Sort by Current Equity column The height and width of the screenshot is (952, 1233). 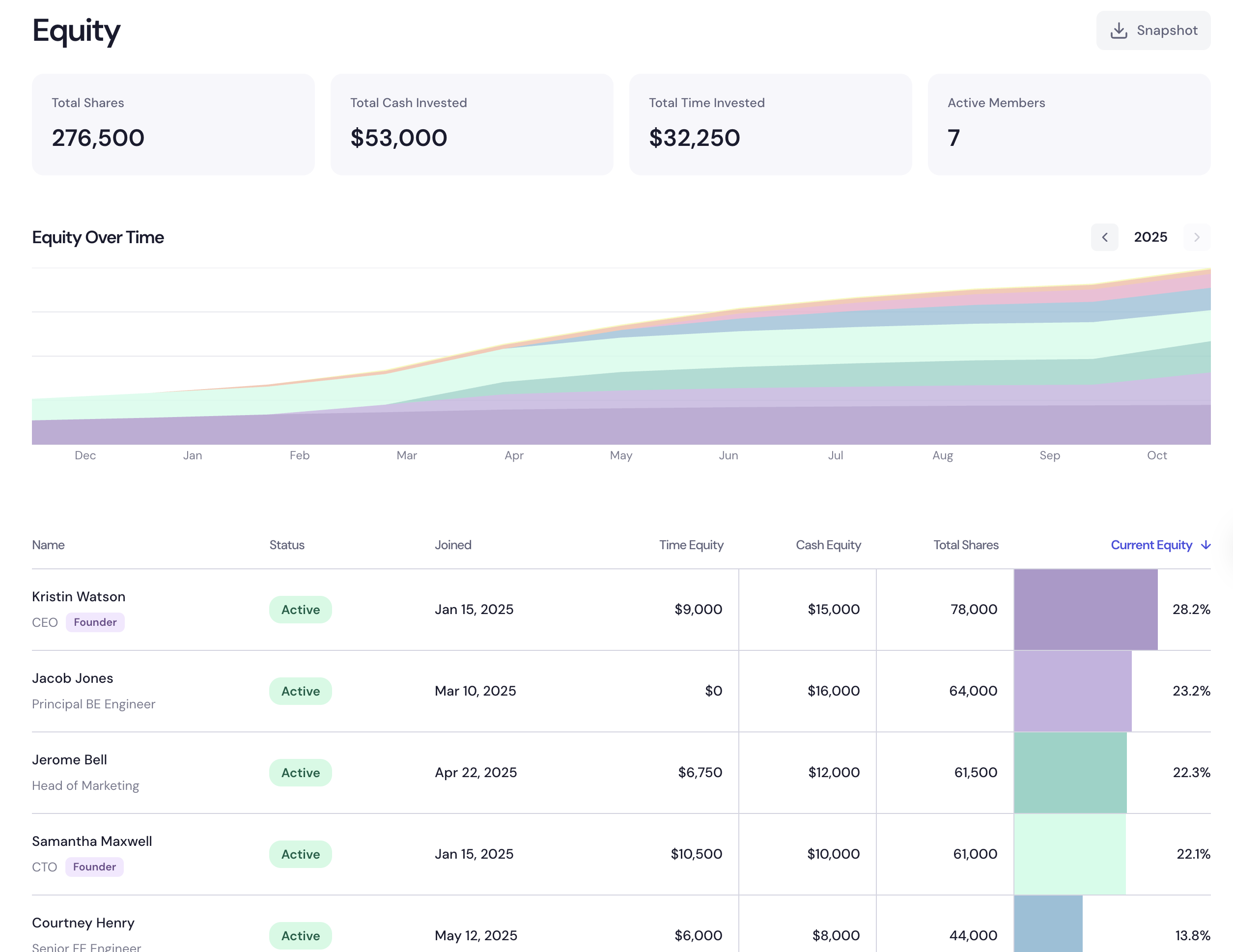click(1160, 545)
